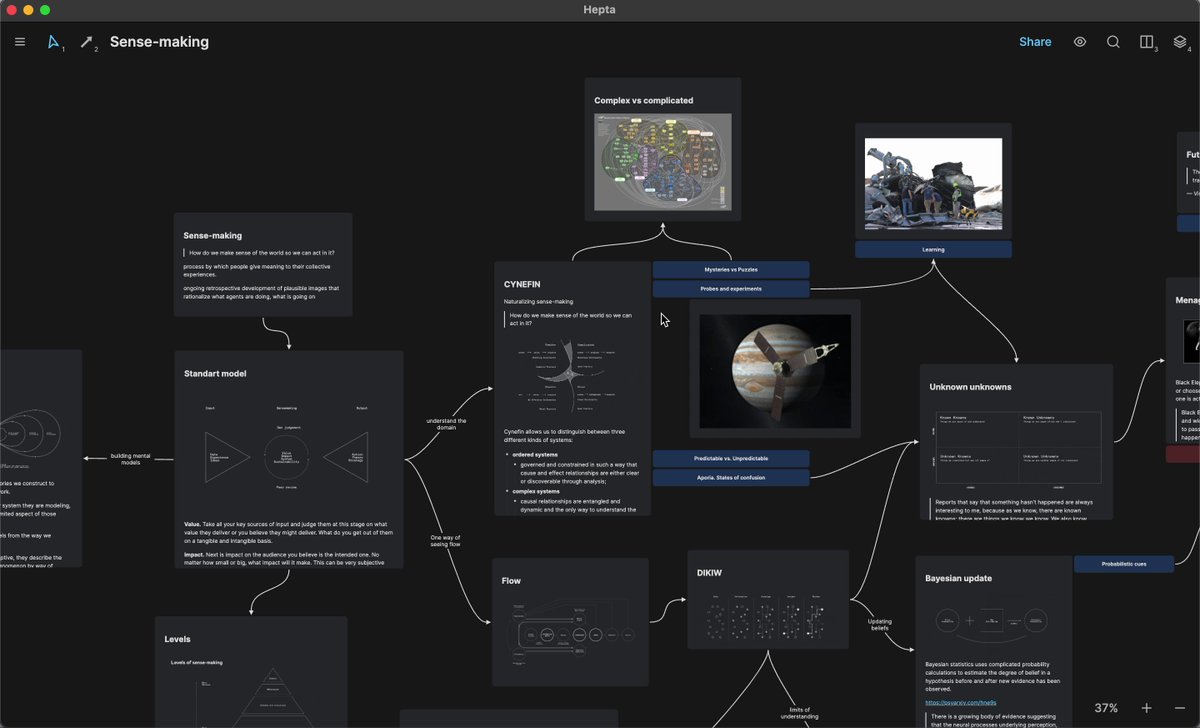The image size is (1200, 728).
Task: Activate the arrow connector tool
Action: tap(87, 42)
